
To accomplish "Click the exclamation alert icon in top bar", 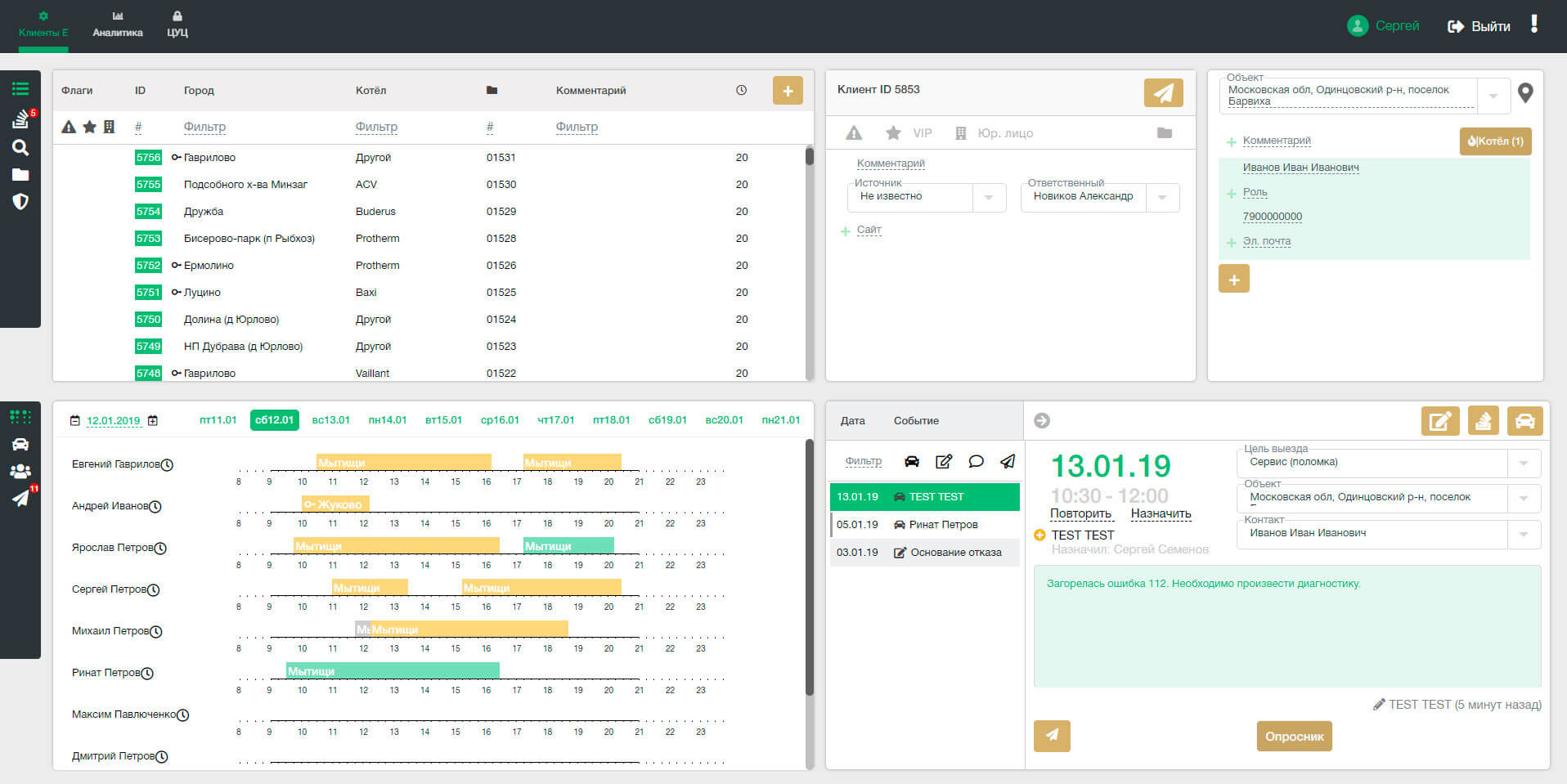I will [x=1534, y=25].
